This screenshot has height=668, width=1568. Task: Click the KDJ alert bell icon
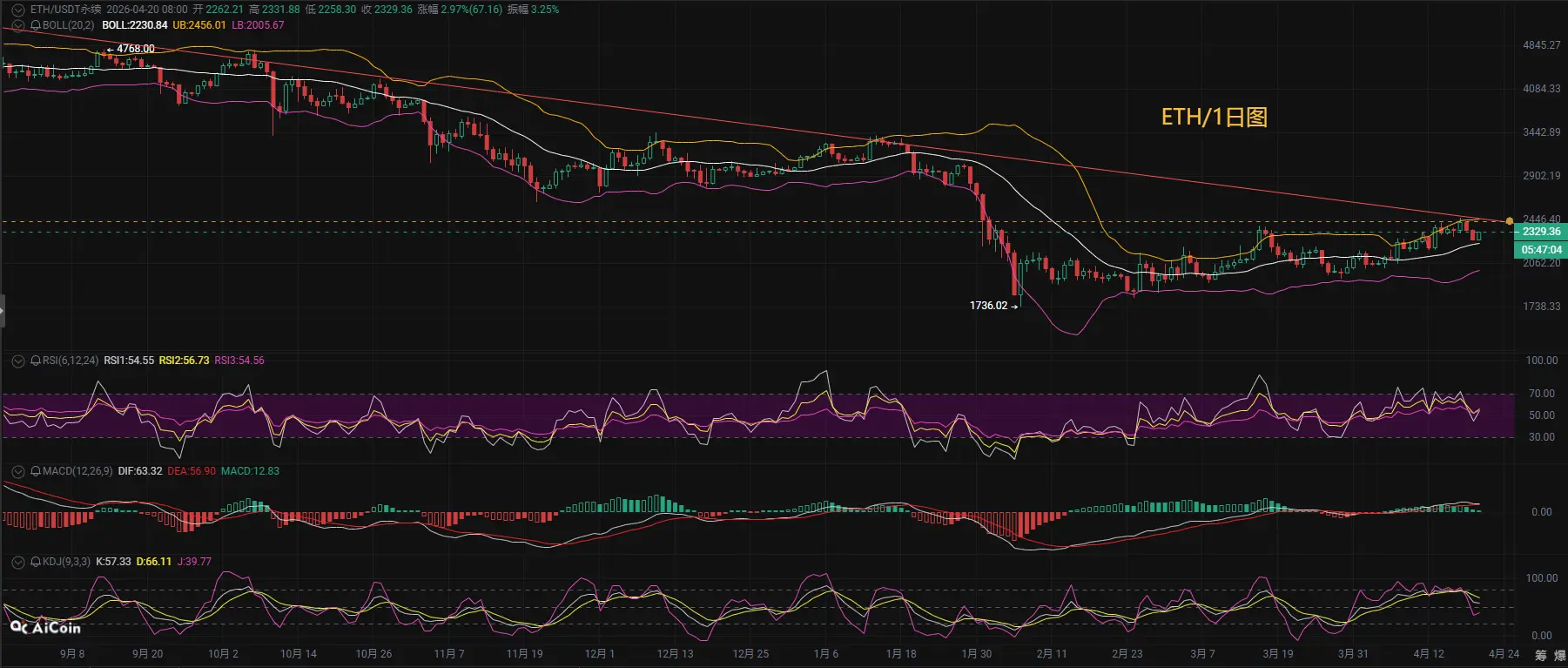point(36,562)
